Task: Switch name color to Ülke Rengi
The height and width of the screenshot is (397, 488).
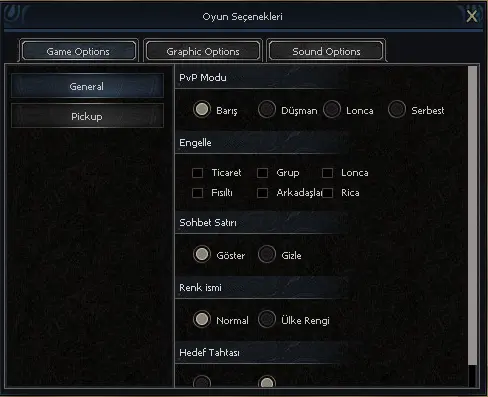Action: (267, 319)
